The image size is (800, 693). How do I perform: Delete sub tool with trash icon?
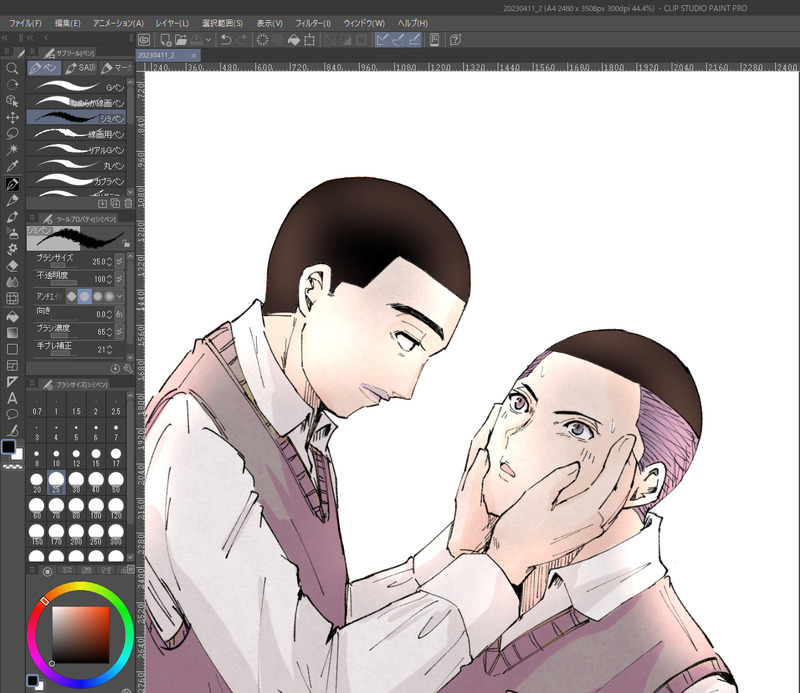coord(128,203)
